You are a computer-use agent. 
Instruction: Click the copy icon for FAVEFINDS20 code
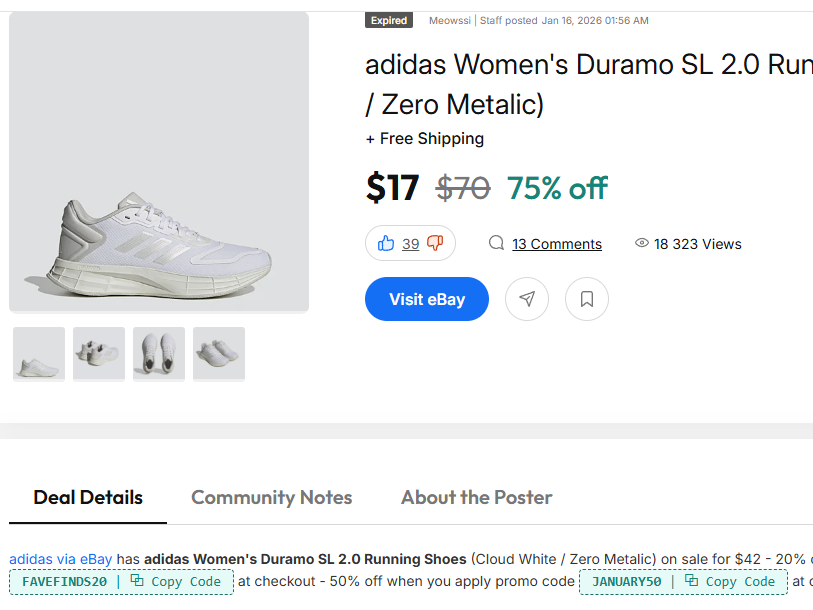(x=137, y=581)
